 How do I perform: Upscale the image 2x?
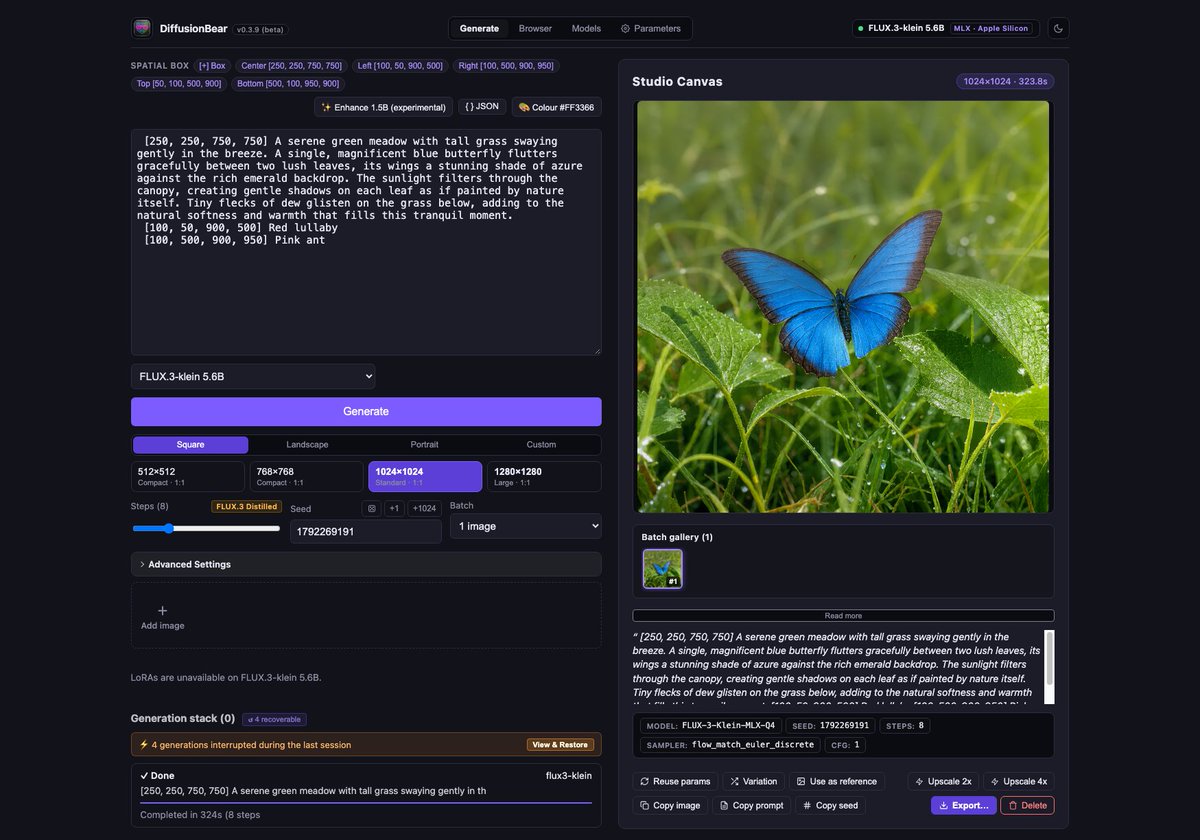pos(943,781)
